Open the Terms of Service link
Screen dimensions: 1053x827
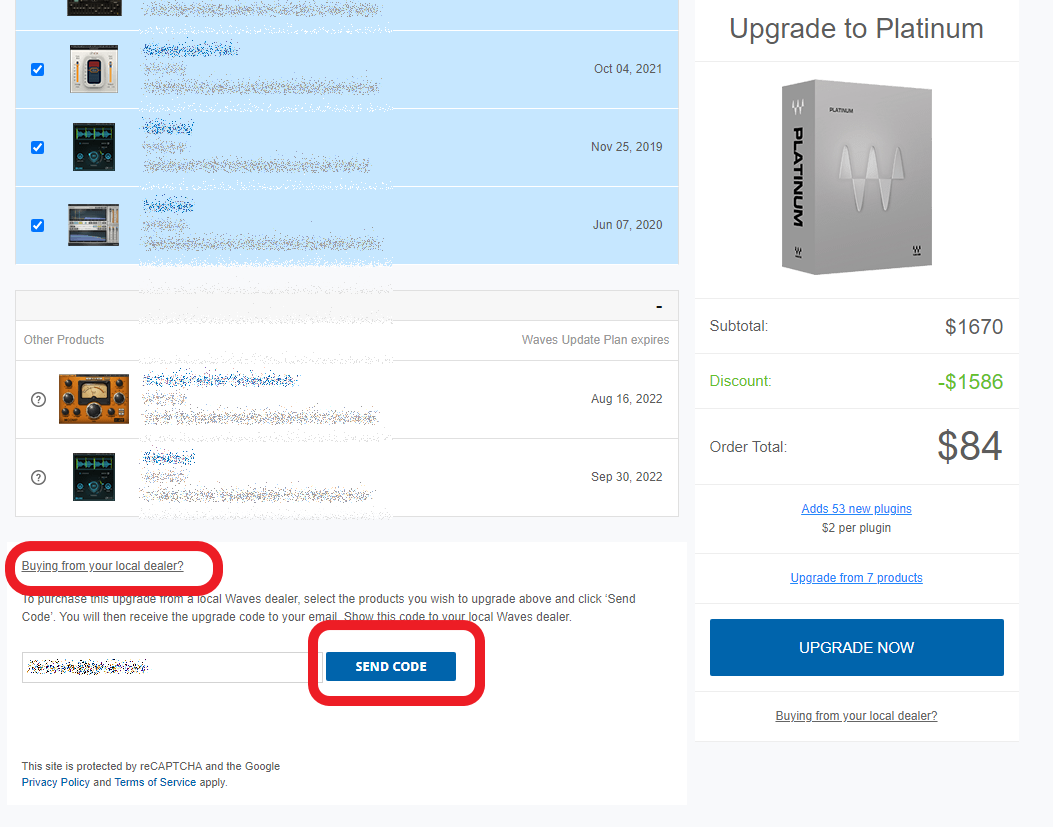click(x=155, y=782)
